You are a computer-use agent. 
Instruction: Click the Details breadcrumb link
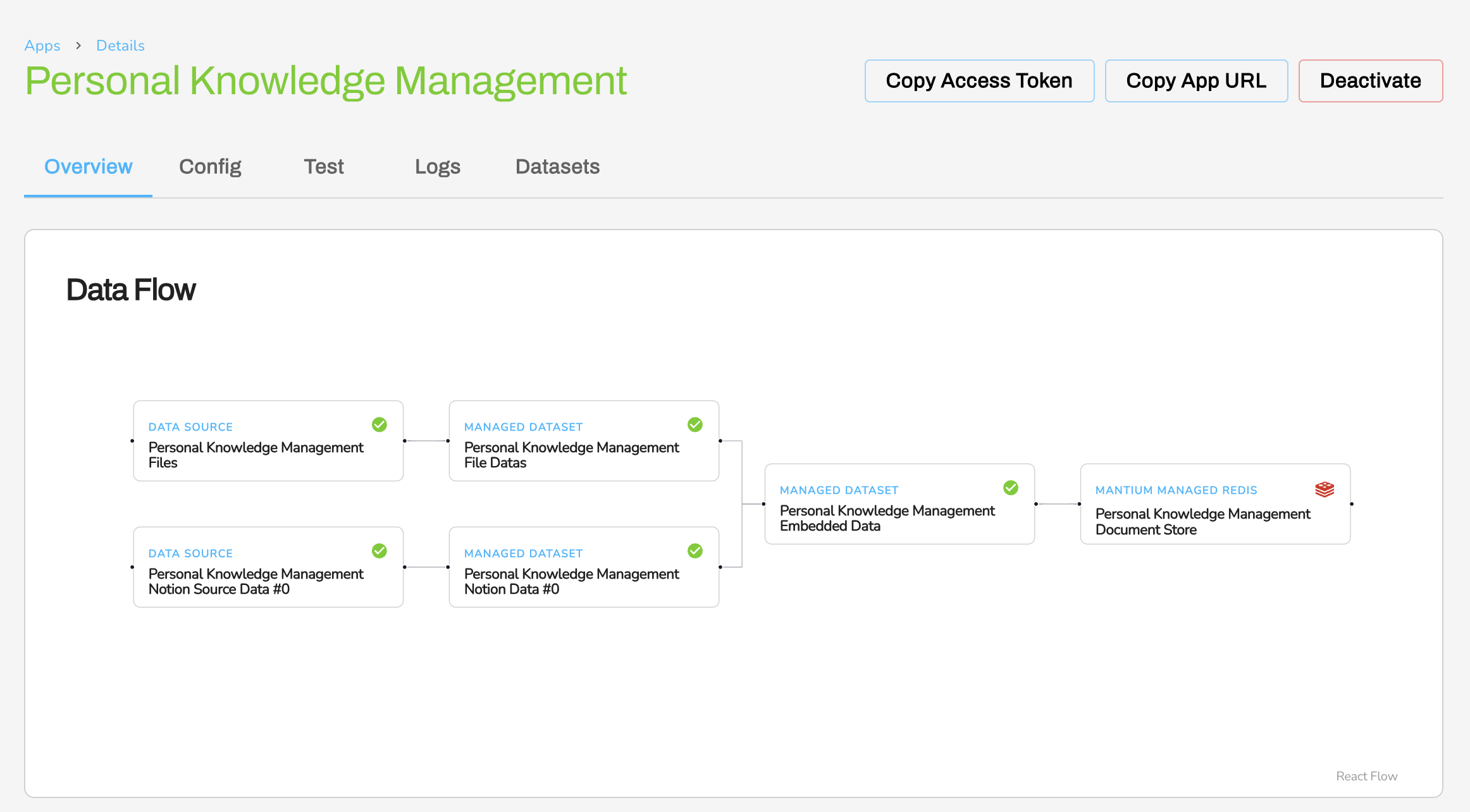[x=120, y=46]
